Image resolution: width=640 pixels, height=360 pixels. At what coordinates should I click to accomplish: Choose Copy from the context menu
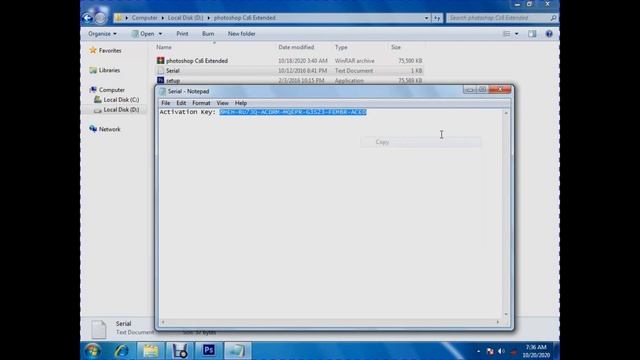click(x=420, y=142)
